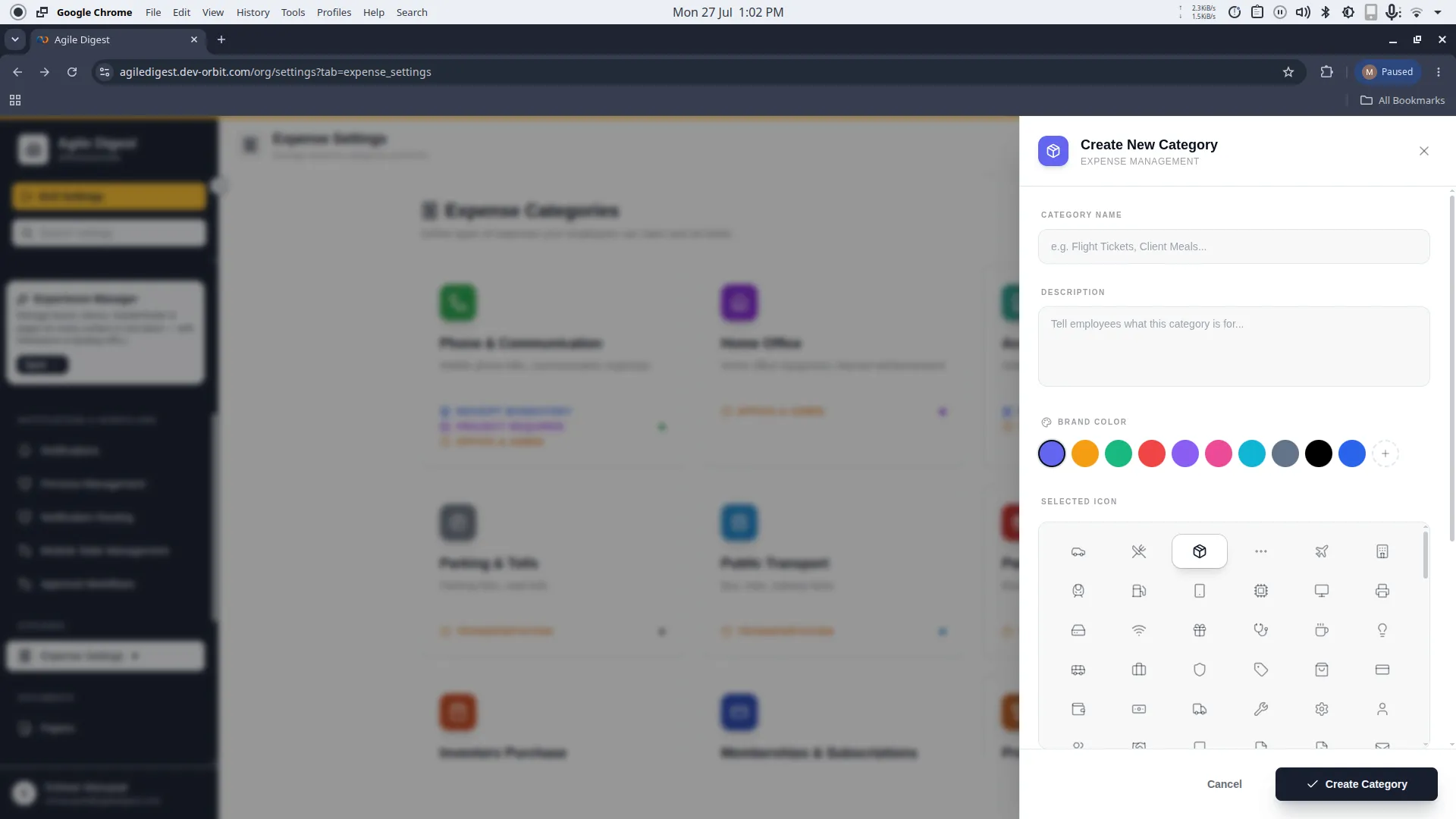Select the gift box icon
The height and width of the screenshot is (819, 1456).
point(1199,630)
